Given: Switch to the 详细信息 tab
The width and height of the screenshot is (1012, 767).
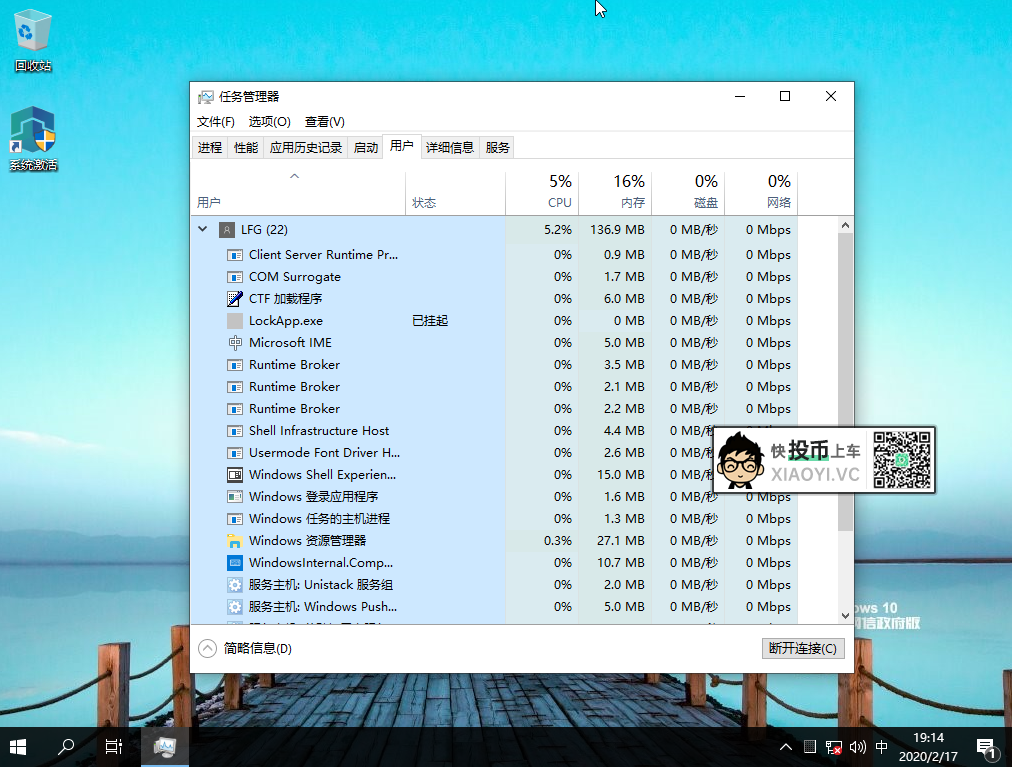Looking at the screenshot, I should point(450,148).
